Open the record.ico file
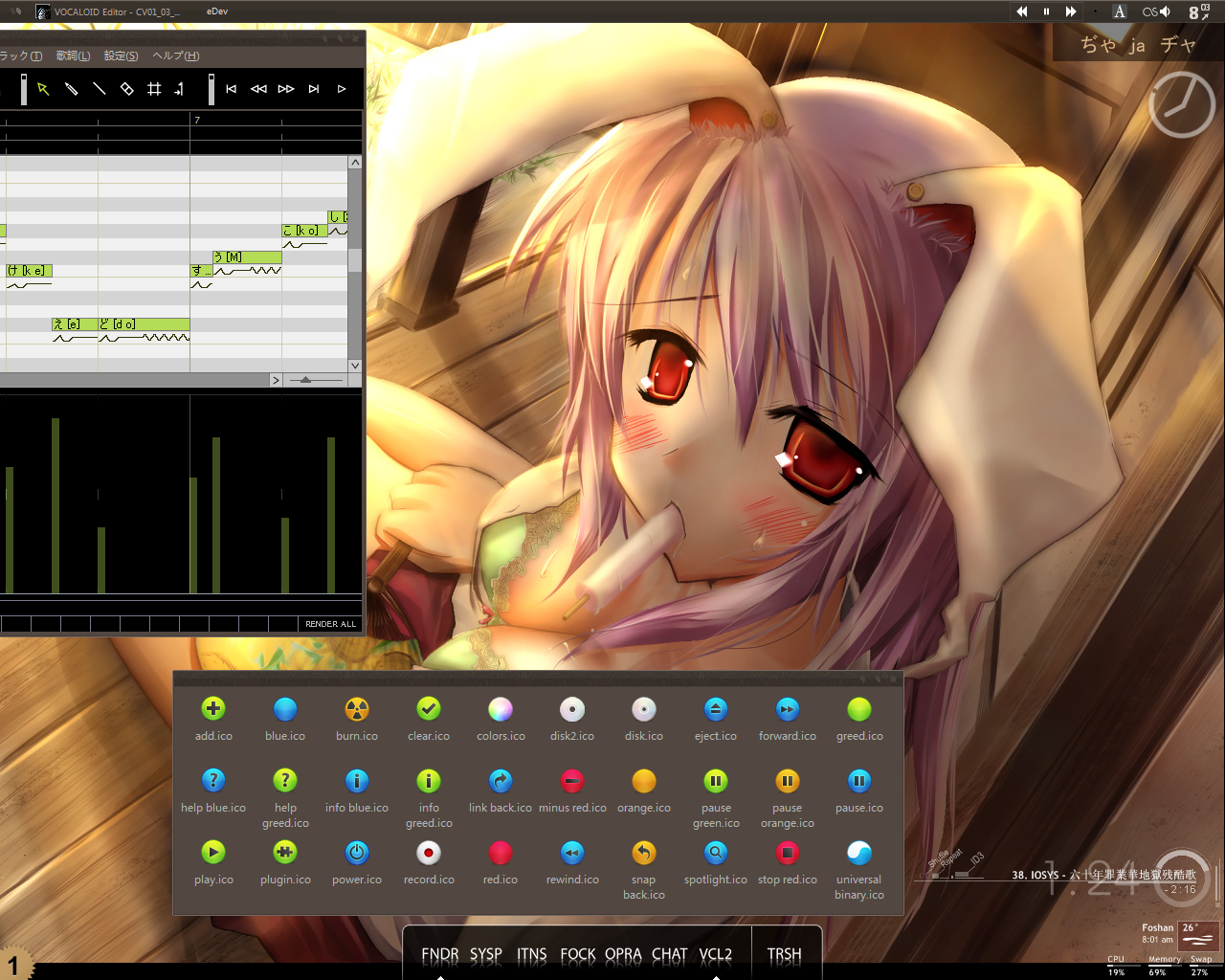 pyautogui.click(x=429, y=863)
